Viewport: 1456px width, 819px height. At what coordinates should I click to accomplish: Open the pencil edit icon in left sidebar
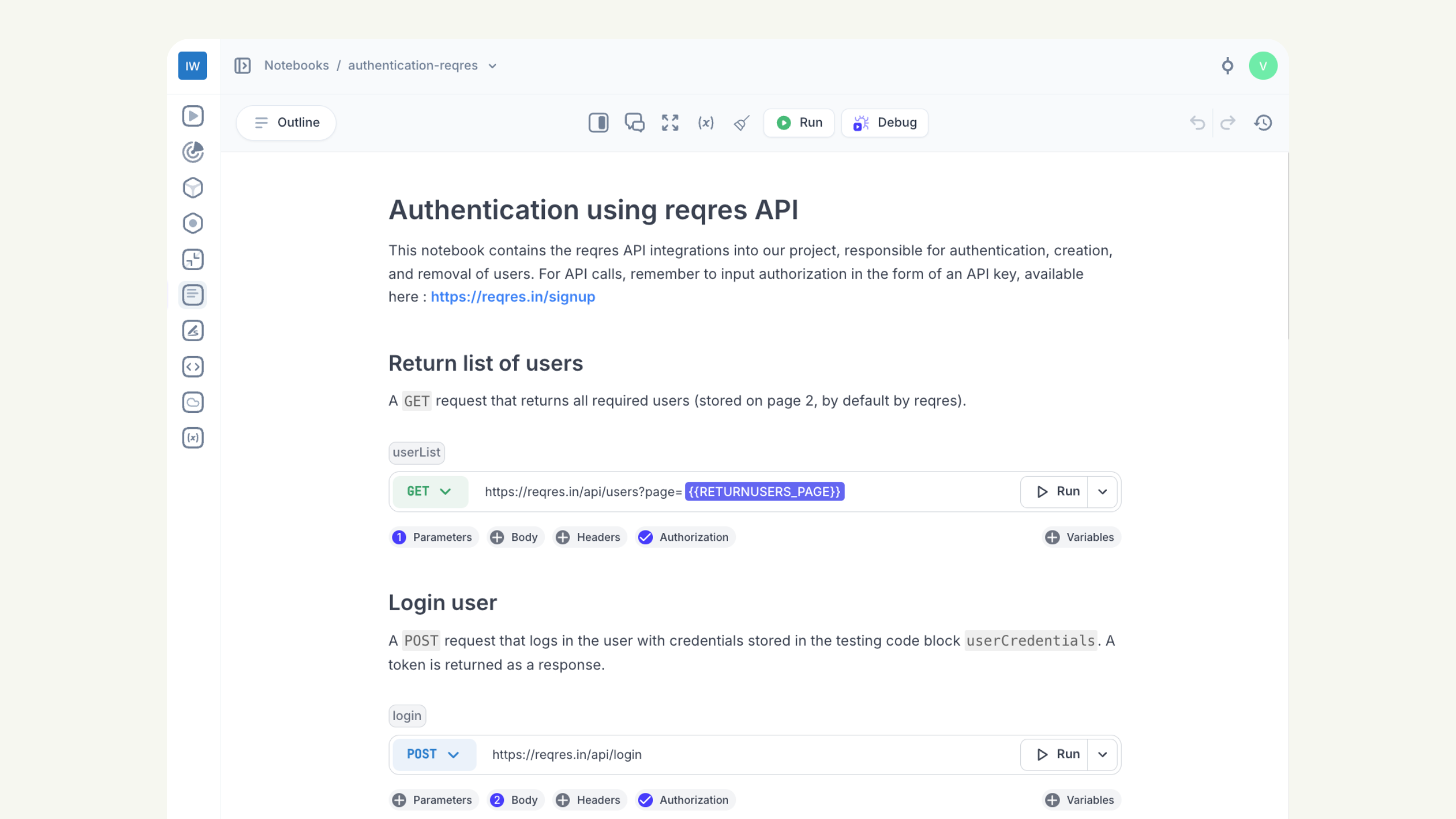coord(193,330)
